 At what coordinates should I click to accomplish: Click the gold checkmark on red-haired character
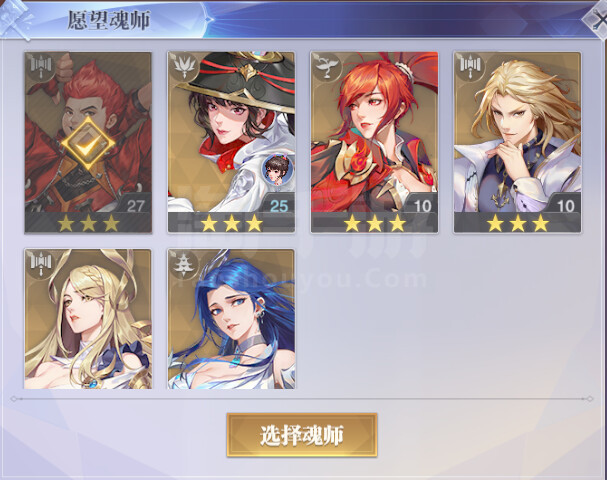tap(88, 144)
